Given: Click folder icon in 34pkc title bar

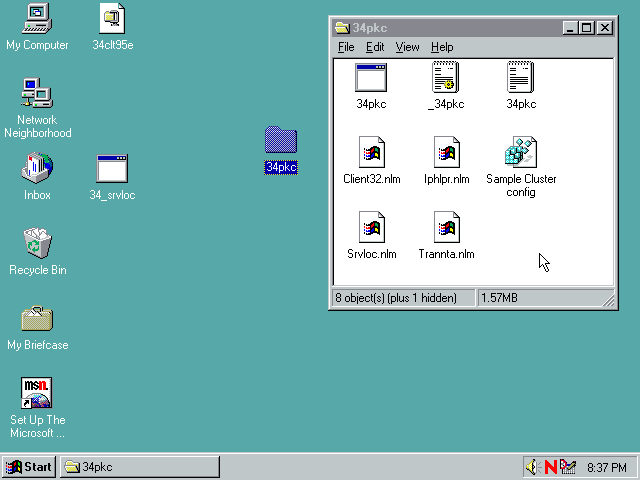Looking at the screenshot, I should [x=342, y=28].
